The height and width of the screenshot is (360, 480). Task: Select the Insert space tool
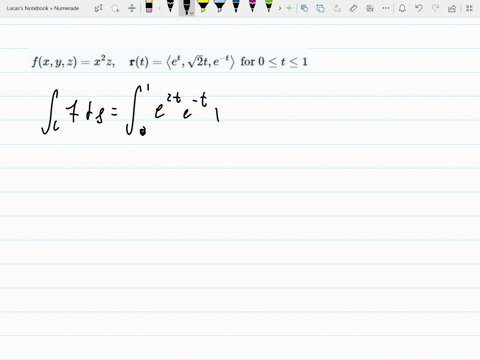coord(132,8)
